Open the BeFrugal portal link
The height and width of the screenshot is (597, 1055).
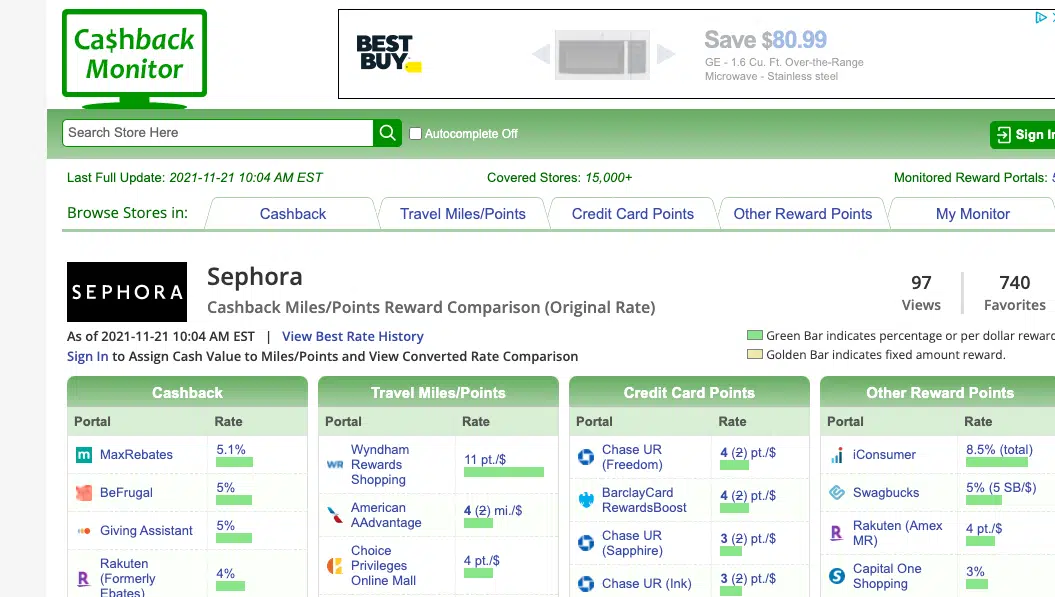126,493
